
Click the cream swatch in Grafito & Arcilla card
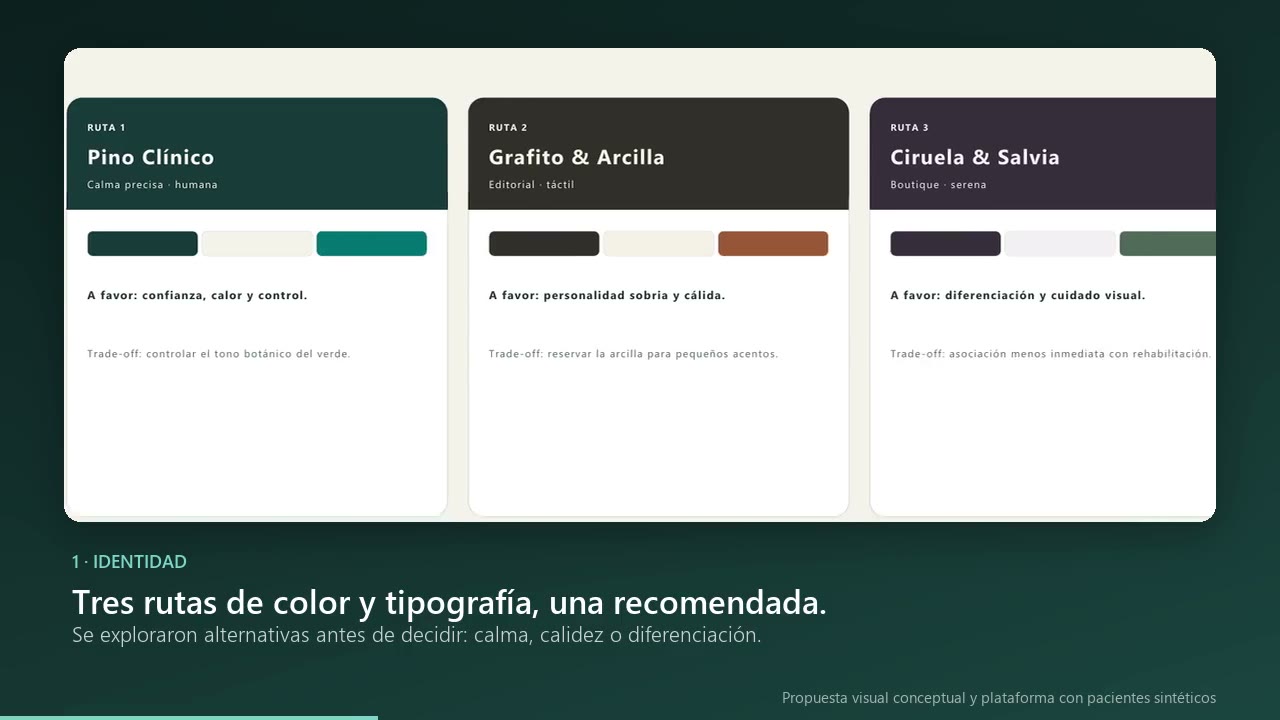(x=659, y=244)
